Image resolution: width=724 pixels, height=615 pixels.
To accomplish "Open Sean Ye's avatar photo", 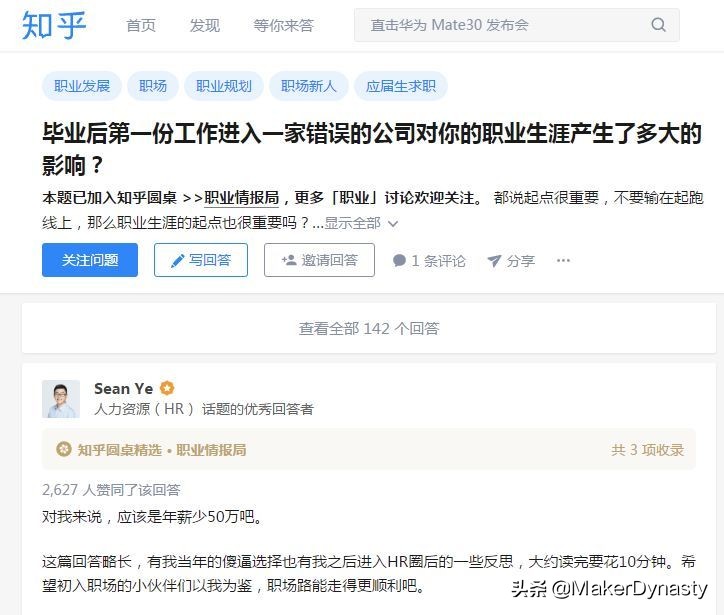I will coord(61,399).
